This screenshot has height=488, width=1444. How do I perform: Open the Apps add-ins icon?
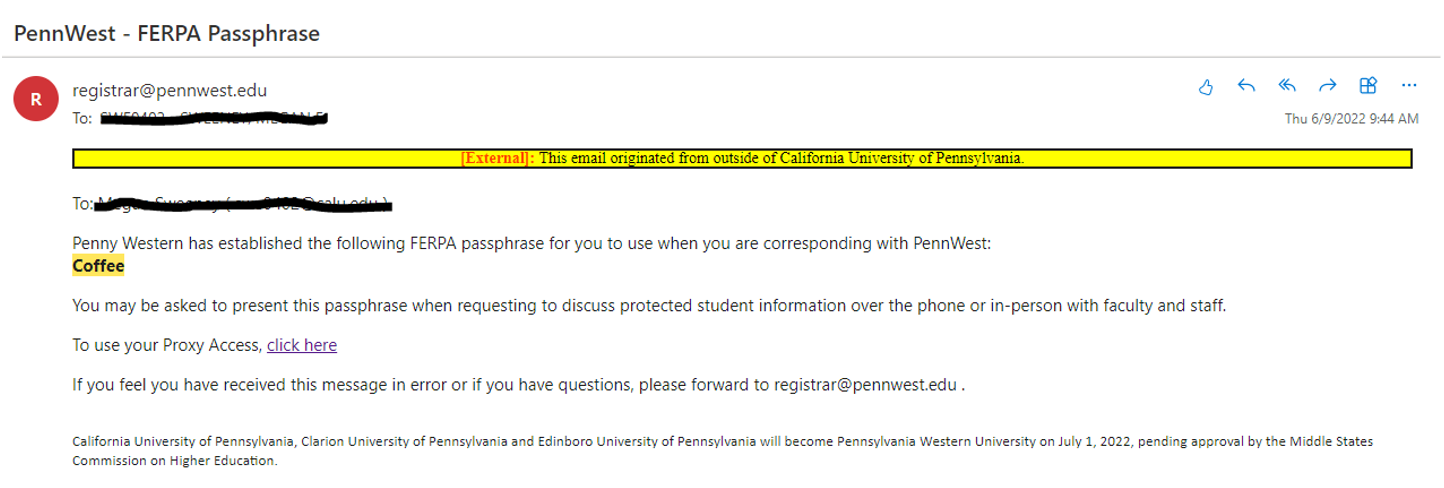[x=1368, y=86]
